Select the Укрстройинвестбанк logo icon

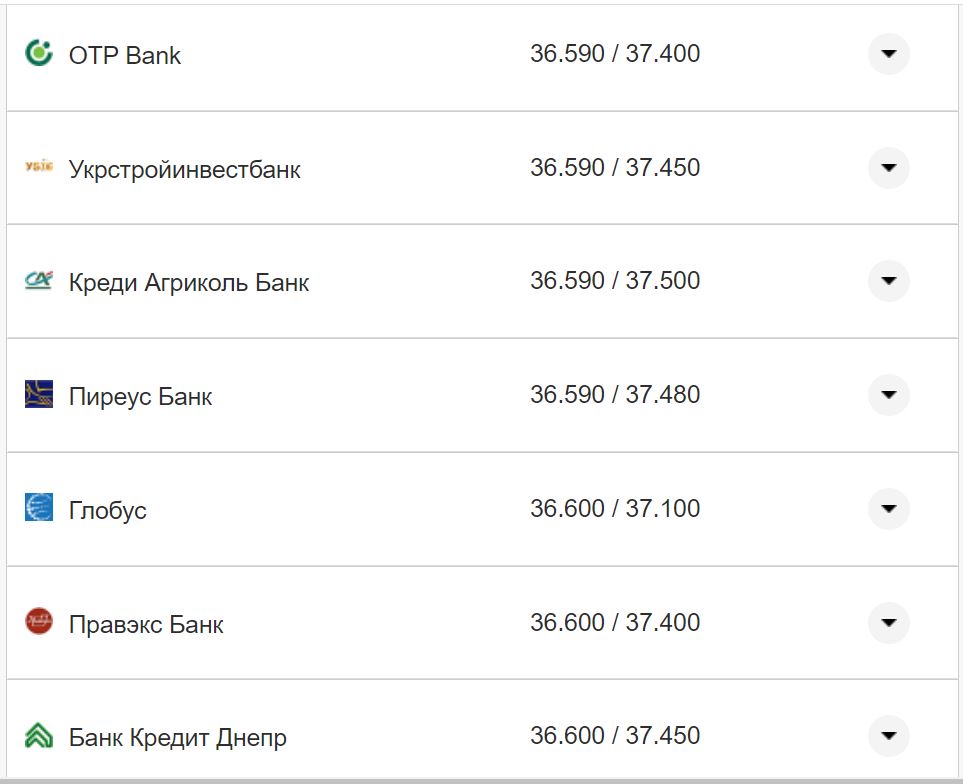click(x=38, y=168)
